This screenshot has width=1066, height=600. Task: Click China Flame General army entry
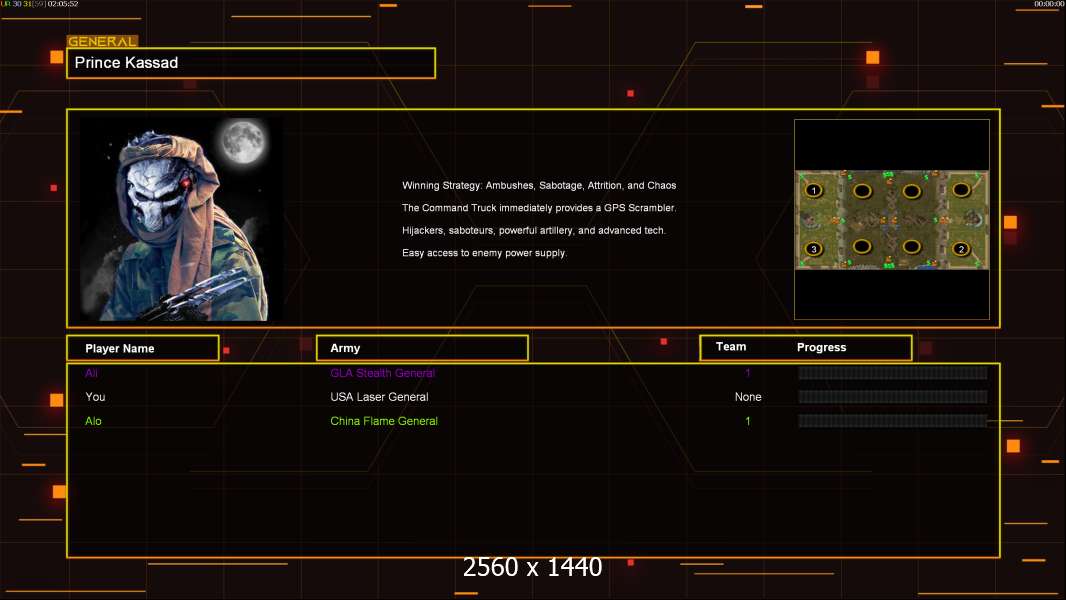point(384,421)
